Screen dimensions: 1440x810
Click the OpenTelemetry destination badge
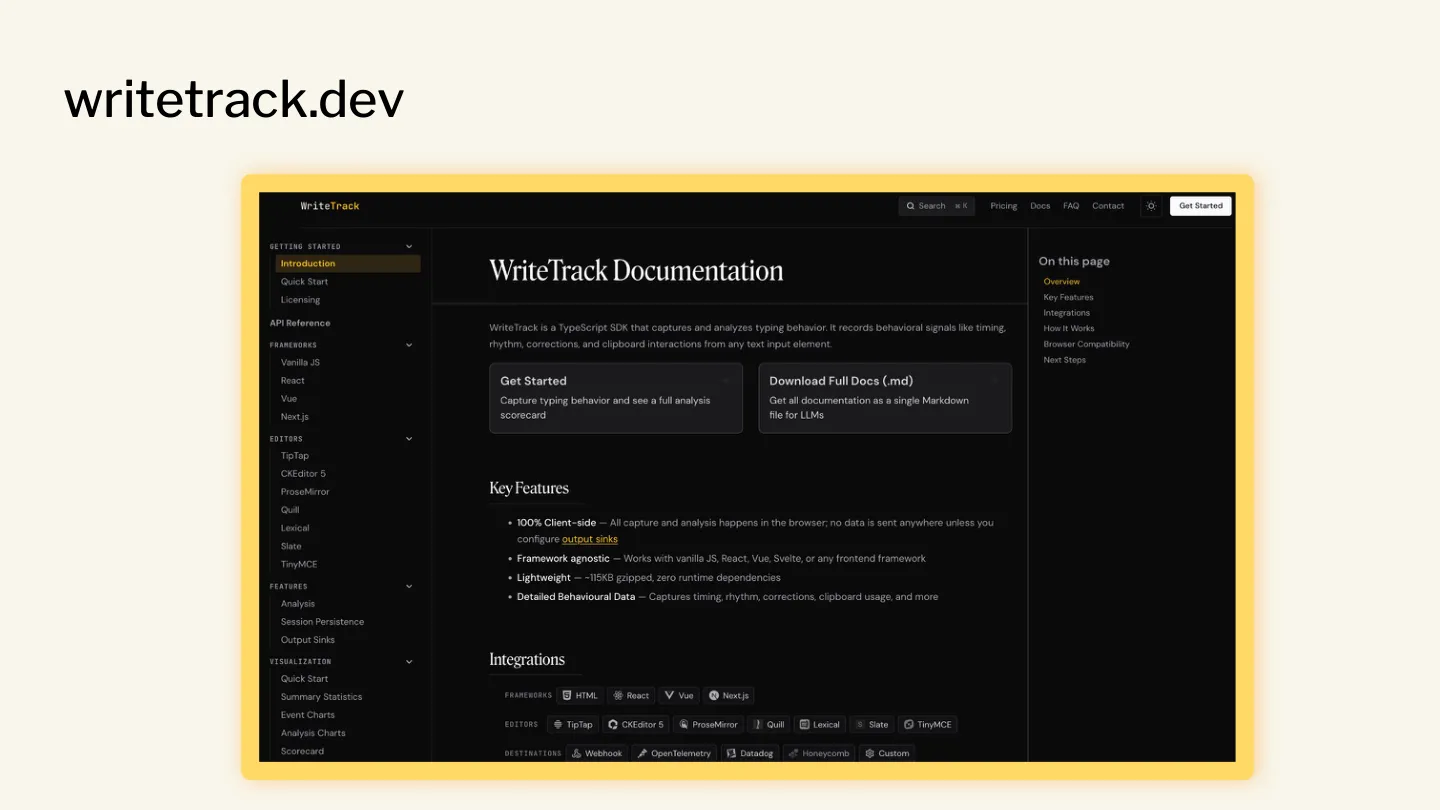[x=675, y=753]
